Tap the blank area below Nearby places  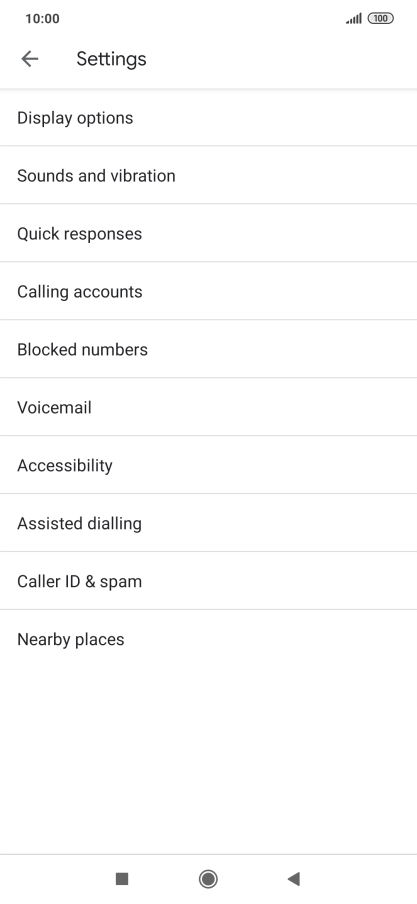coord(208,761)
